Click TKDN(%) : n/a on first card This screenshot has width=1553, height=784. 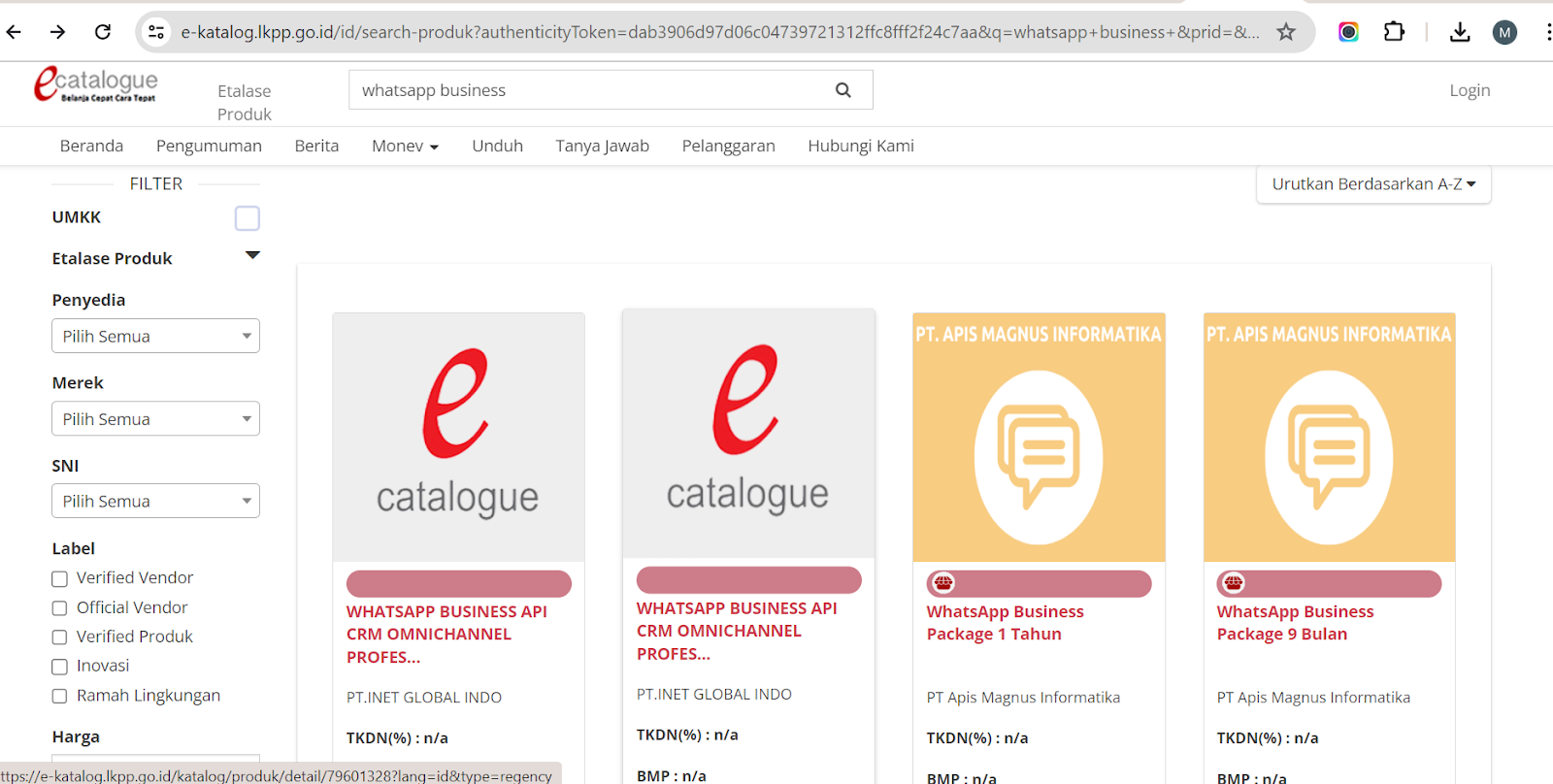[397, 738]
